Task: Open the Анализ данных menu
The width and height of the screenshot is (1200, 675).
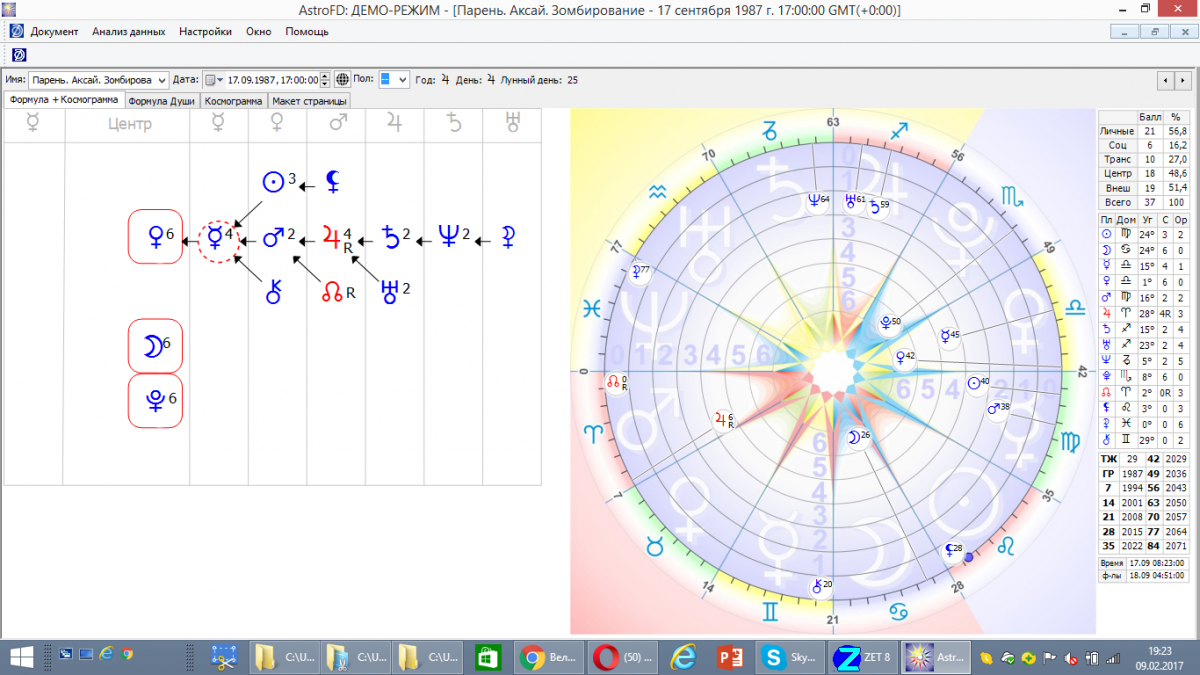Action: [128, 31]
